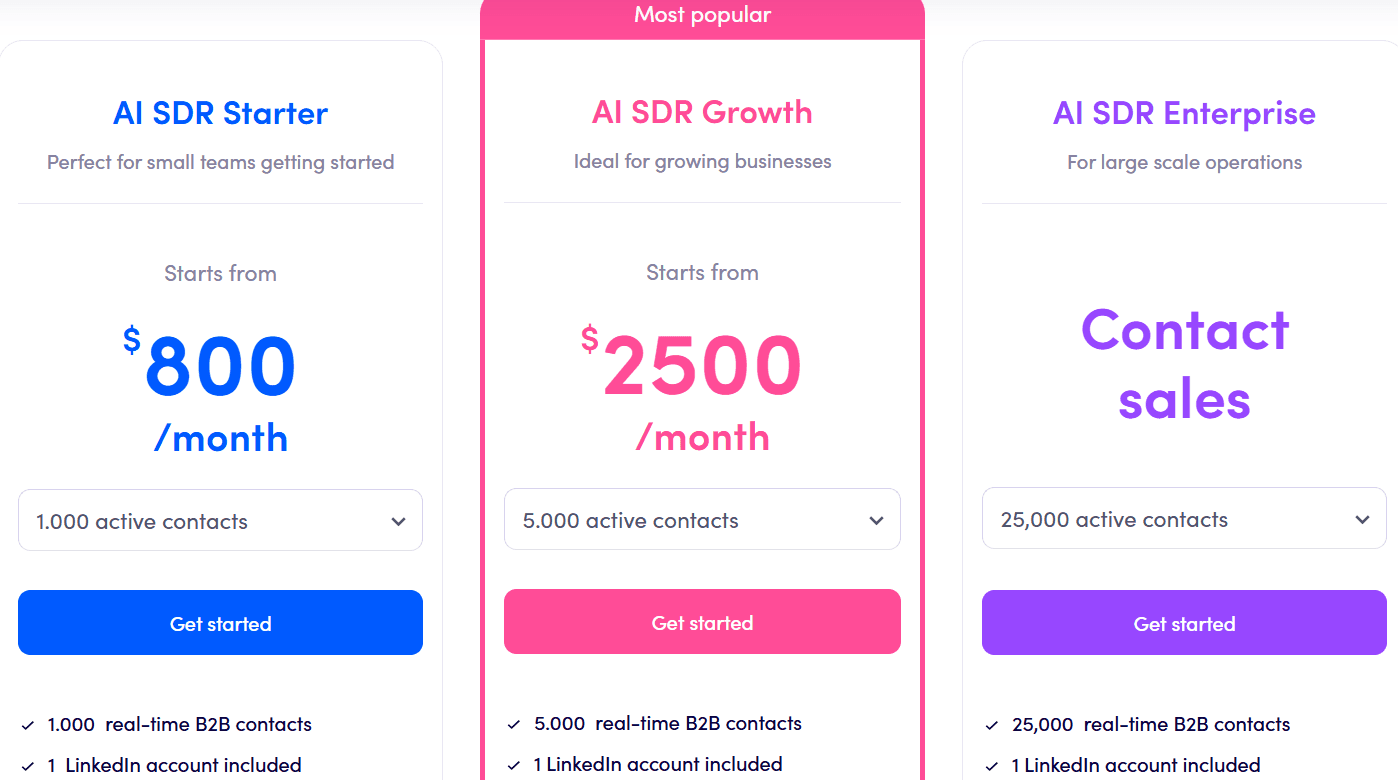This screenshot has width=1398, height=780.
Task: Click the Most popular banner
Action: point(702,14)
